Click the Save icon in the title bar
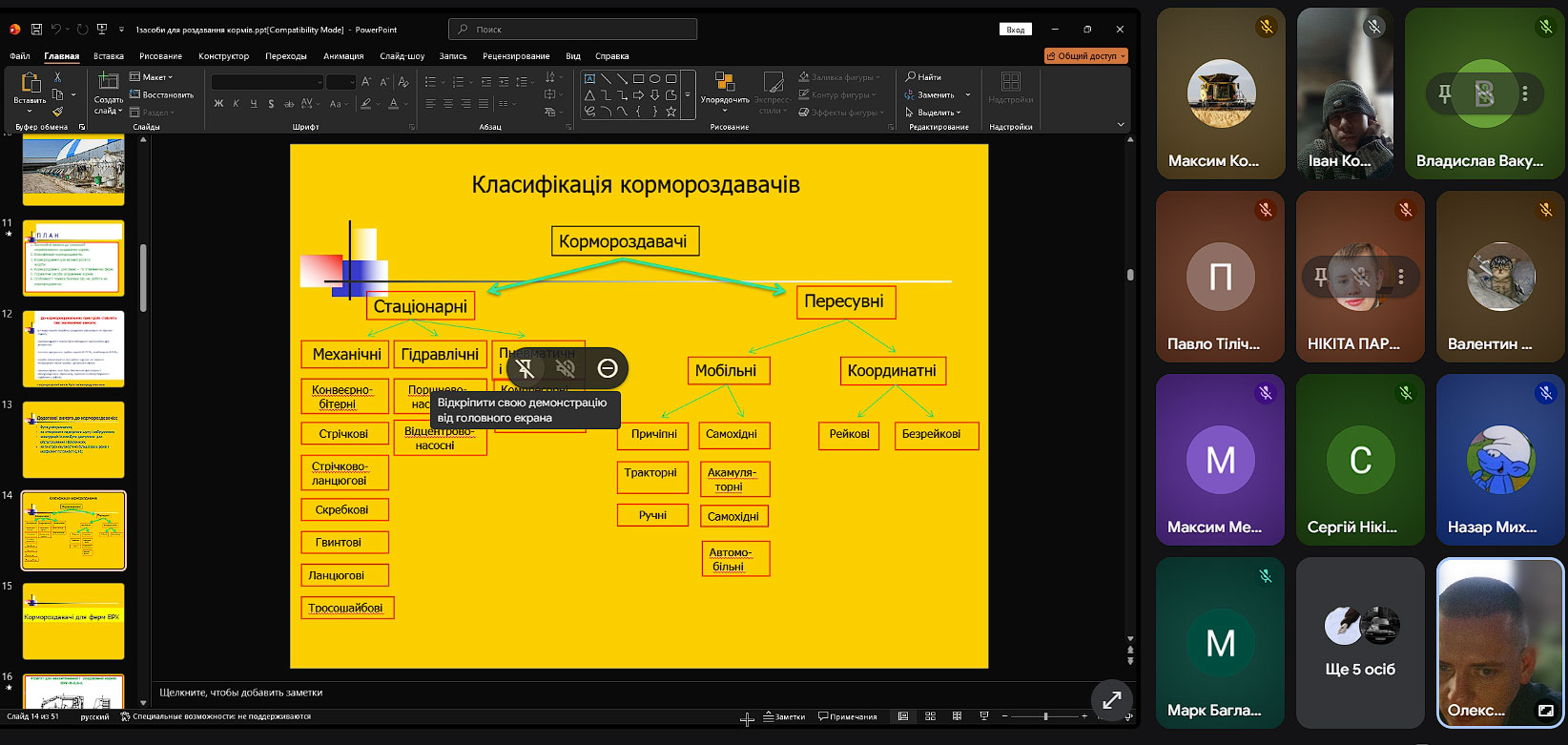Screen dimensions: 1568x745 36,30
